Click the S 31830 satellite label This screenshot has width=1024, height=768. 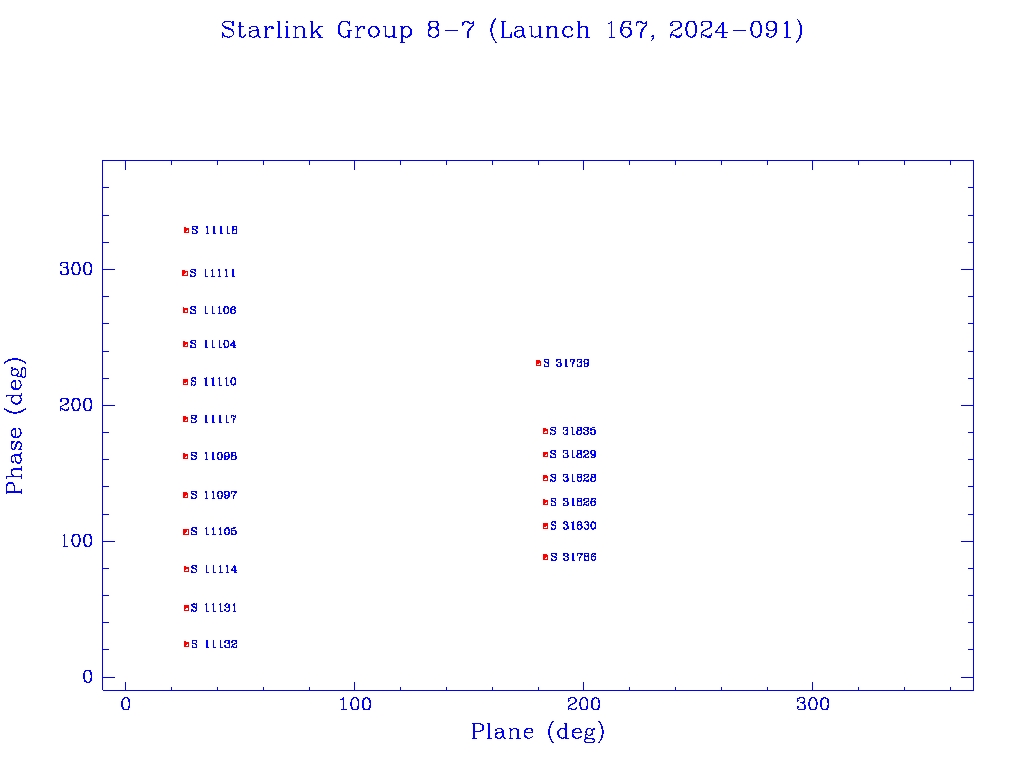click(x=574, y=526)
